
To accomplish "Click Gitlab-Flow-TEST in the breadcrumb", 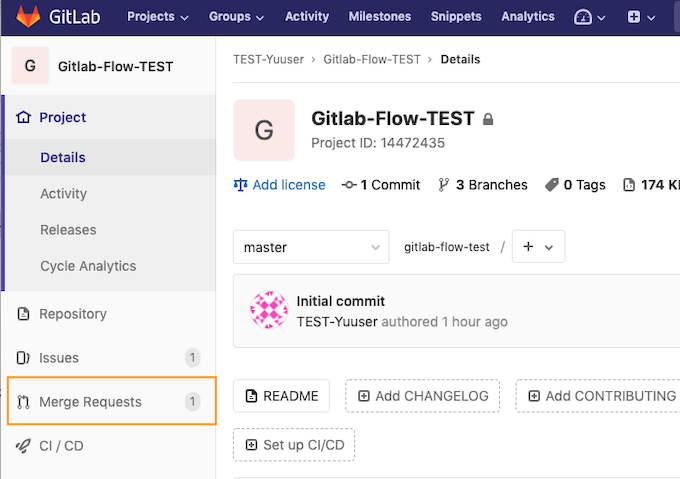I will click(372, 59).
